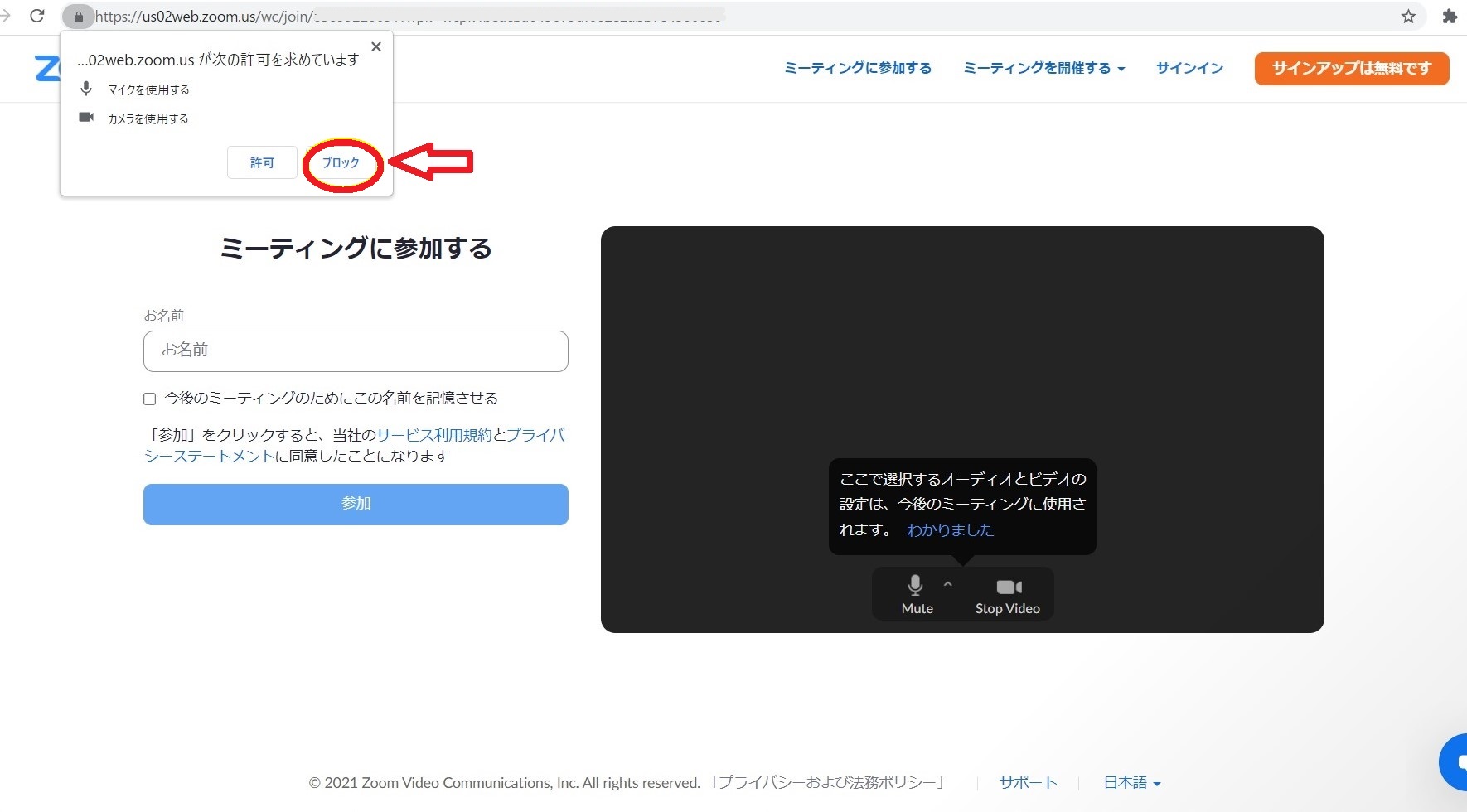Click the Zoom logo
This screenshot has height=812, width=1467.
pos(47,68)
